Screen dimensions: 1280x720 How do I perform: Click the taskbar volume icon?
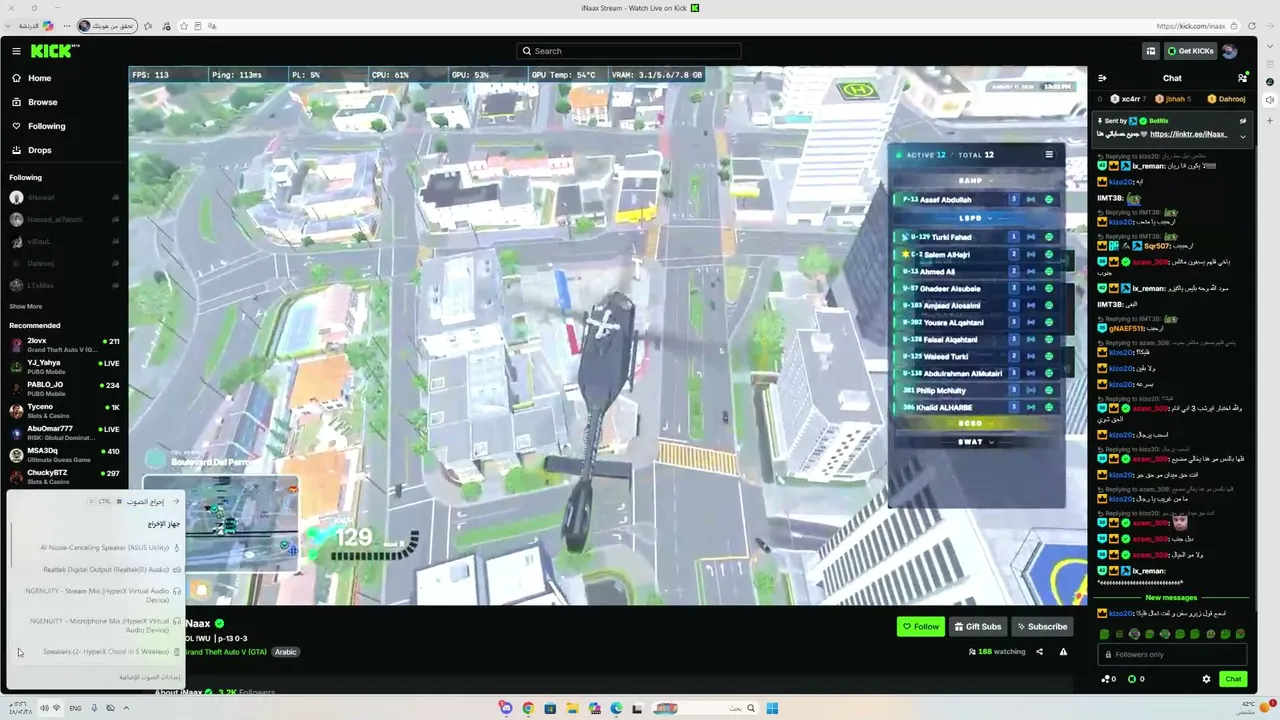point(44,708)
